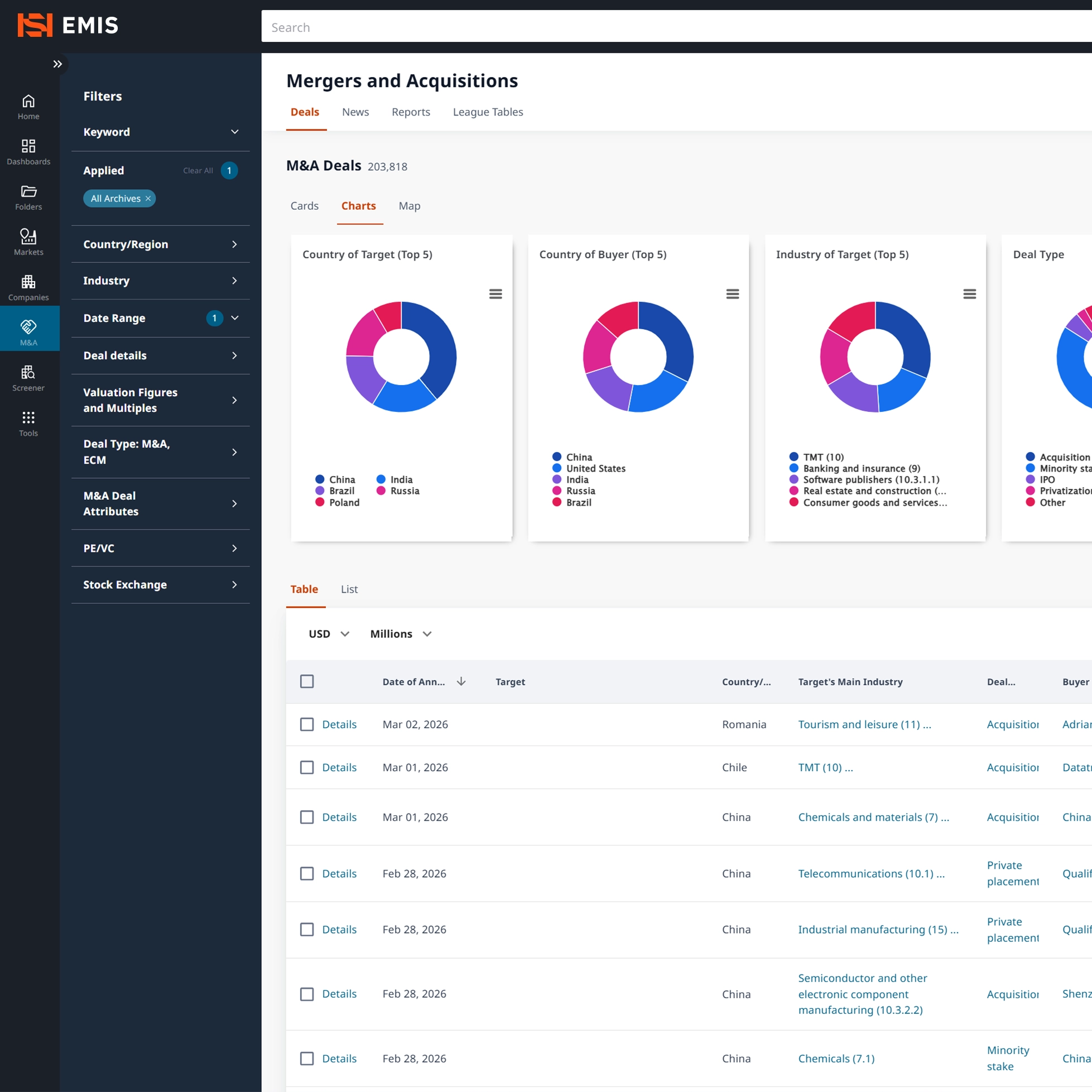Open the USD currency dropdown
1092x1092 pixels.
329,634
